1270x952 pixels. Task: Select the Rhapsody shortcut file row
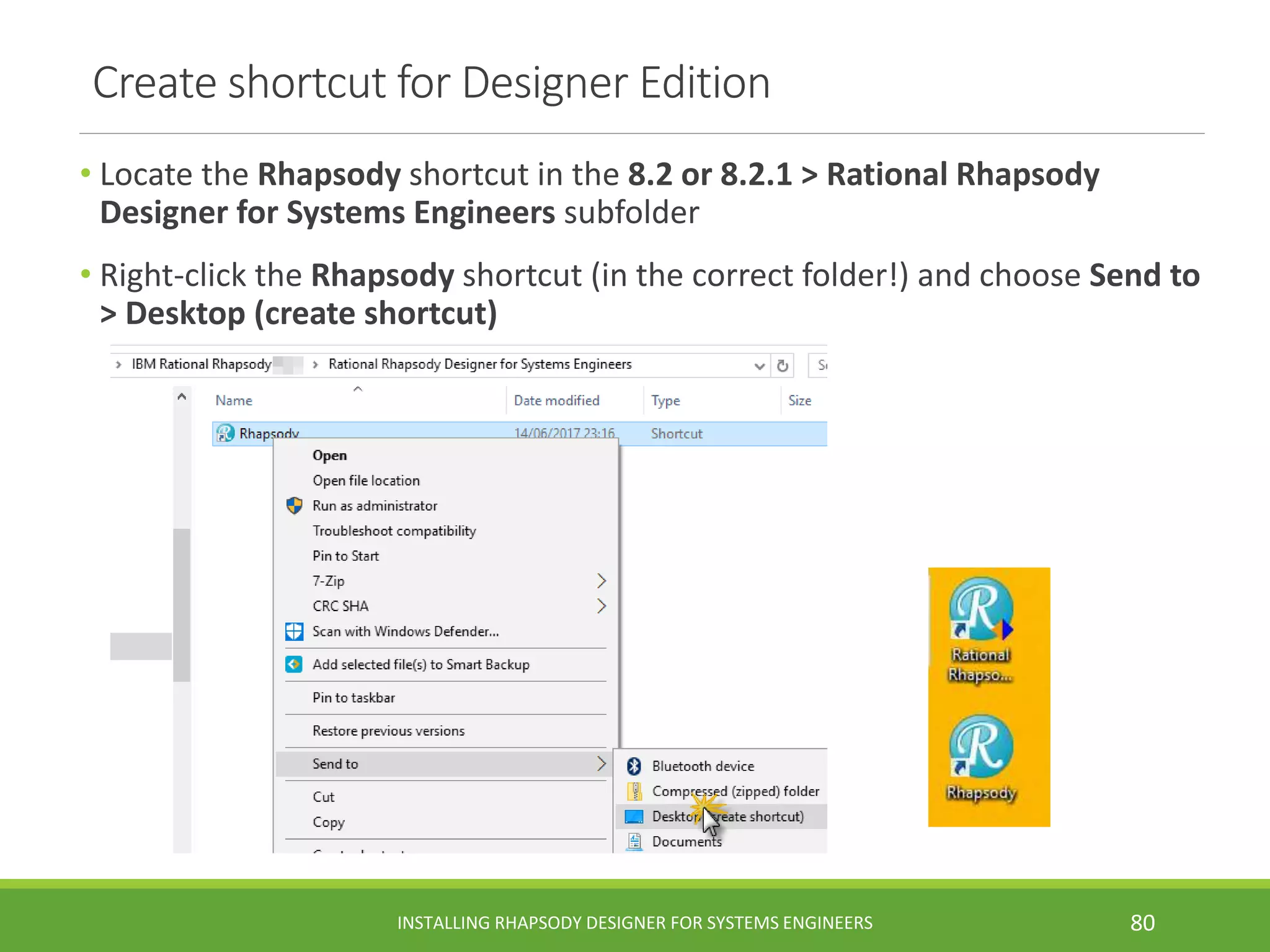coord(520,433)
